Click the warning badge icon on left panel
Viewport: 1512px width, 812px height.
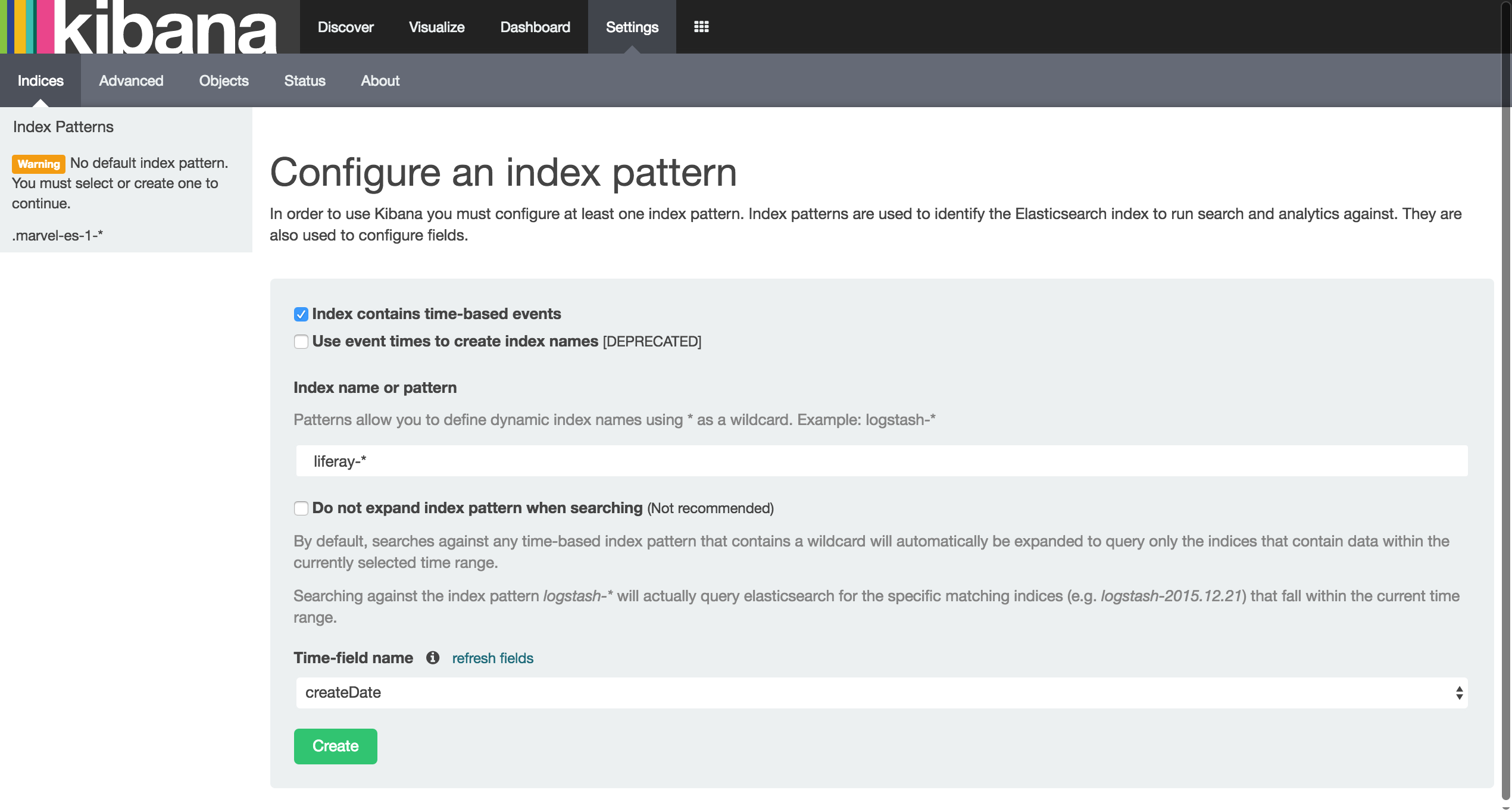(x=38, y=163)
